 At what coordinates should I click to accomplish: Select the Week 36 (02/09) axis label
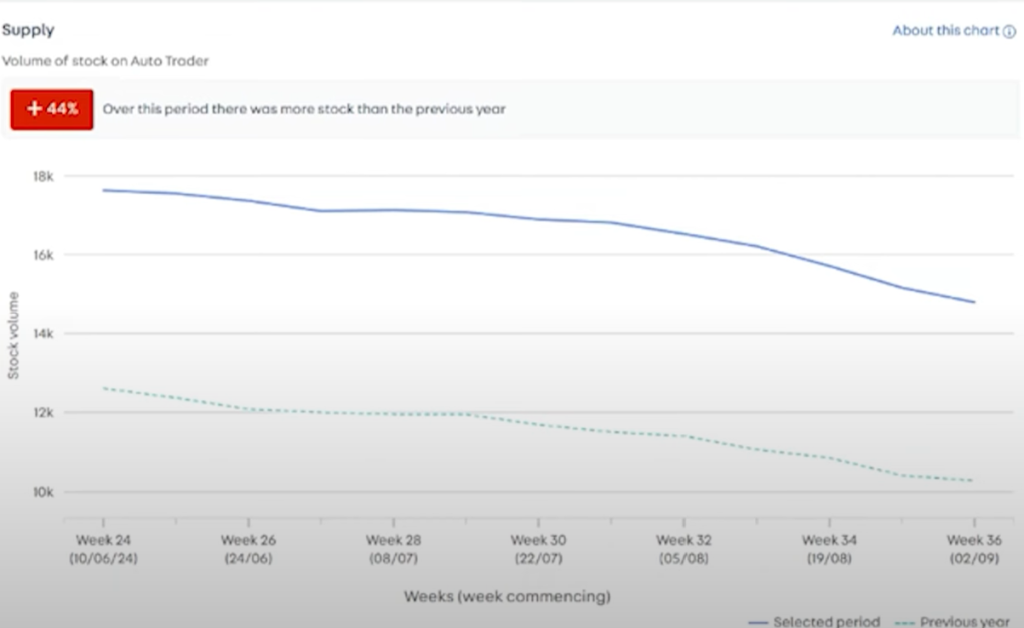click(x=974, y=549)
